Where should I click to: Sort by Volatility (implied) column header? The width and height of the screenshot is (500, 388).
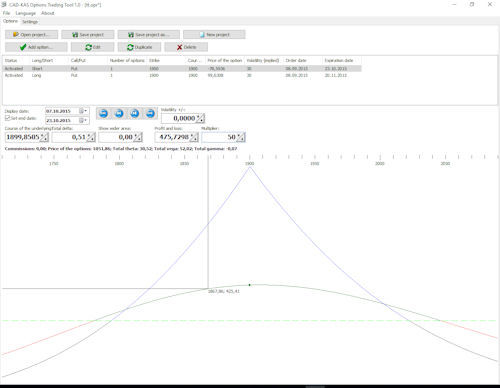[264, 60]
